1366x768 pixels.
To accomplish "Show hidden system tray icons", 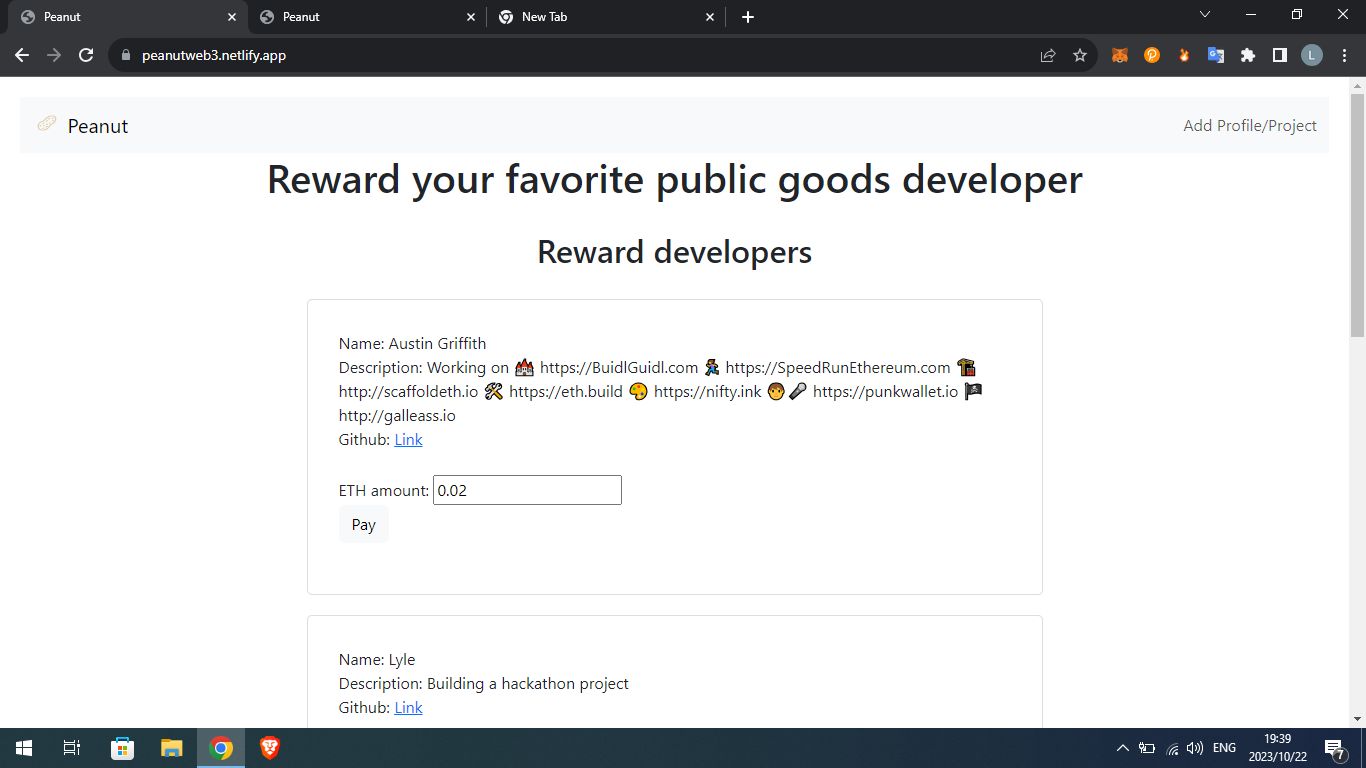I will pos(1122,748).
